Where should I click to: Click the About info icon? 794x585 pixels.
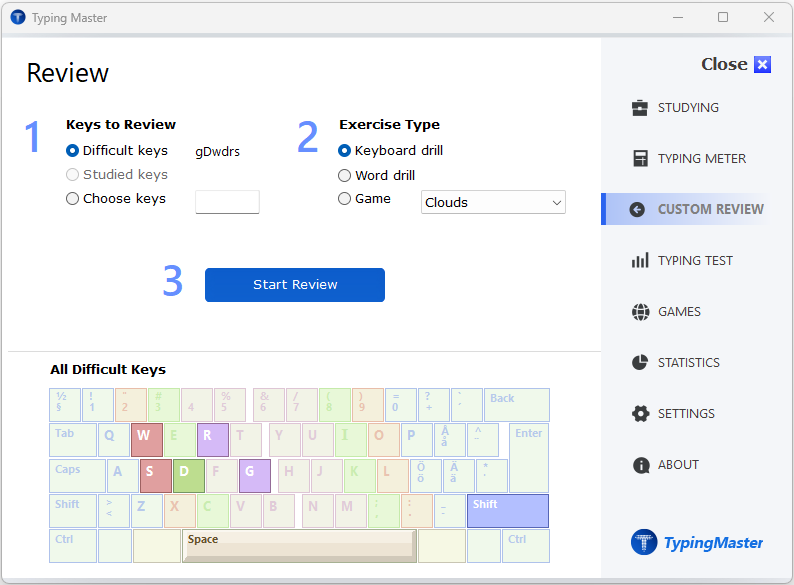[641, 464]
